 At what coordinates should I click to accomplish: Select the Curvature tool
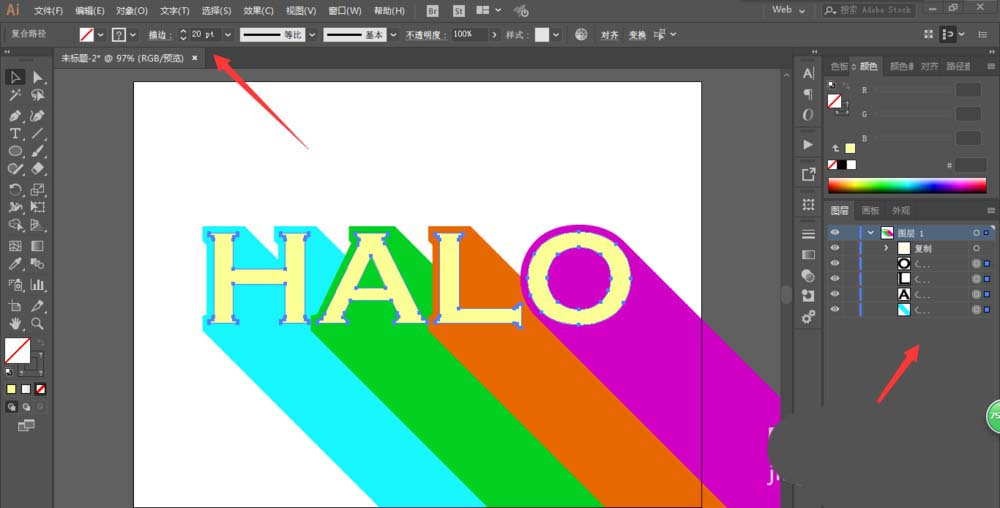[38, 116]
